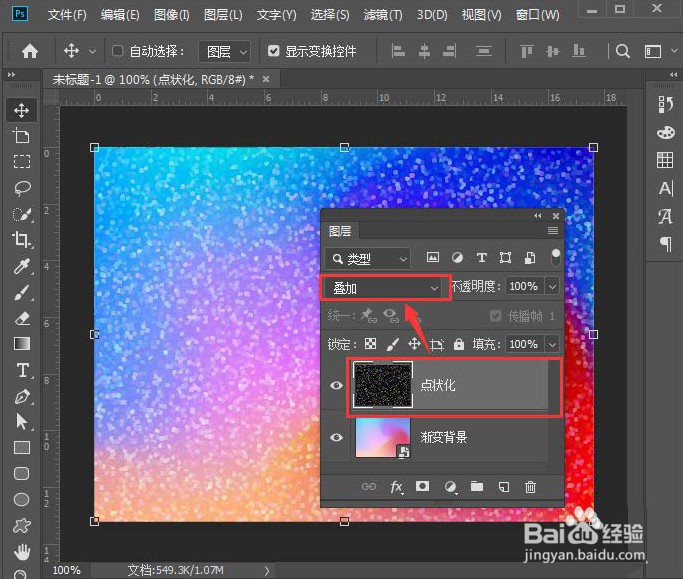Select the Hand tool
683x579 pixels.
point(22,552)
